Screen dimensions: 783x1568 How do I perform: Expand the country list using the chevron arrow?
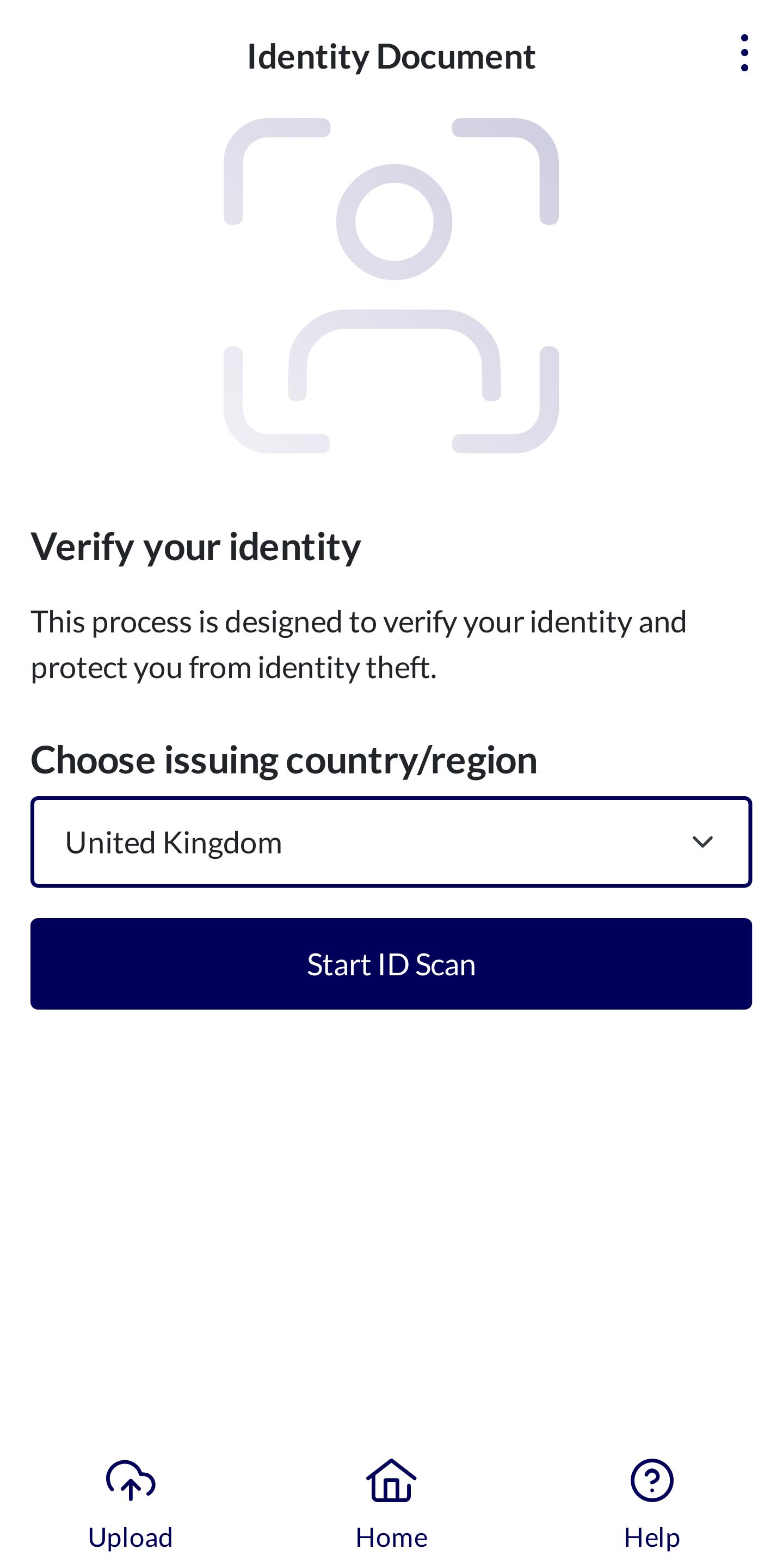(702, 842)
